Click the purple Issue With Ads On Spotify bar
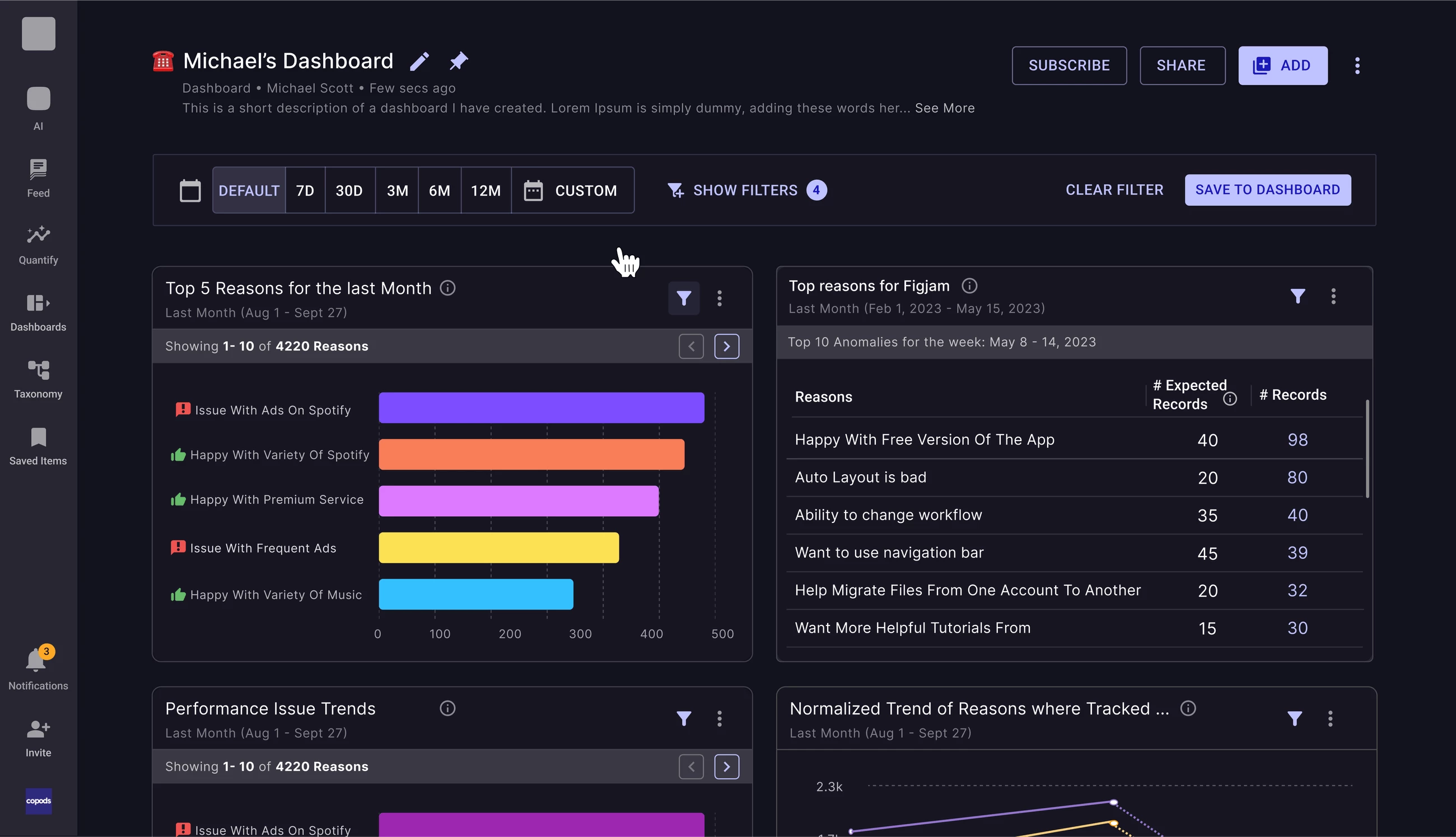This screenshot has height=837, width=1456. [x=541, y=408]
